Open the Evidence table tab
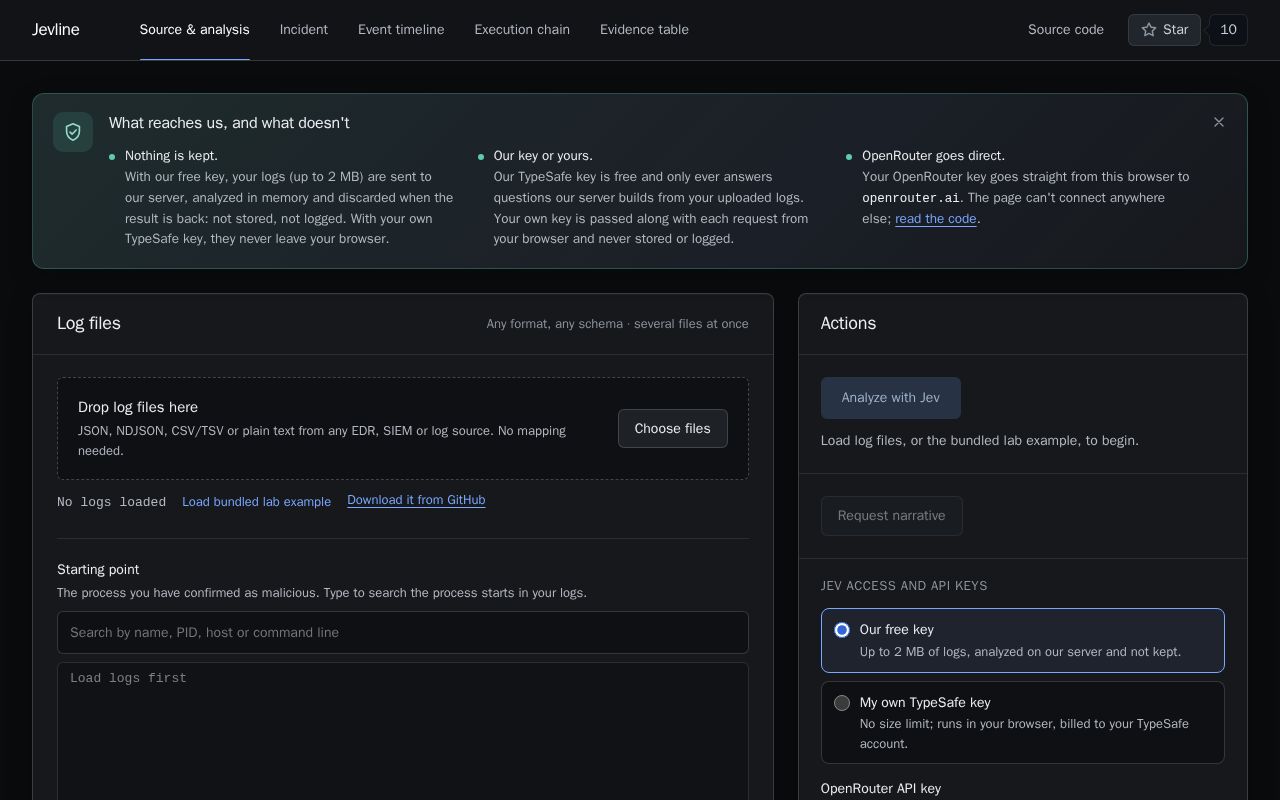 (644, 30)
